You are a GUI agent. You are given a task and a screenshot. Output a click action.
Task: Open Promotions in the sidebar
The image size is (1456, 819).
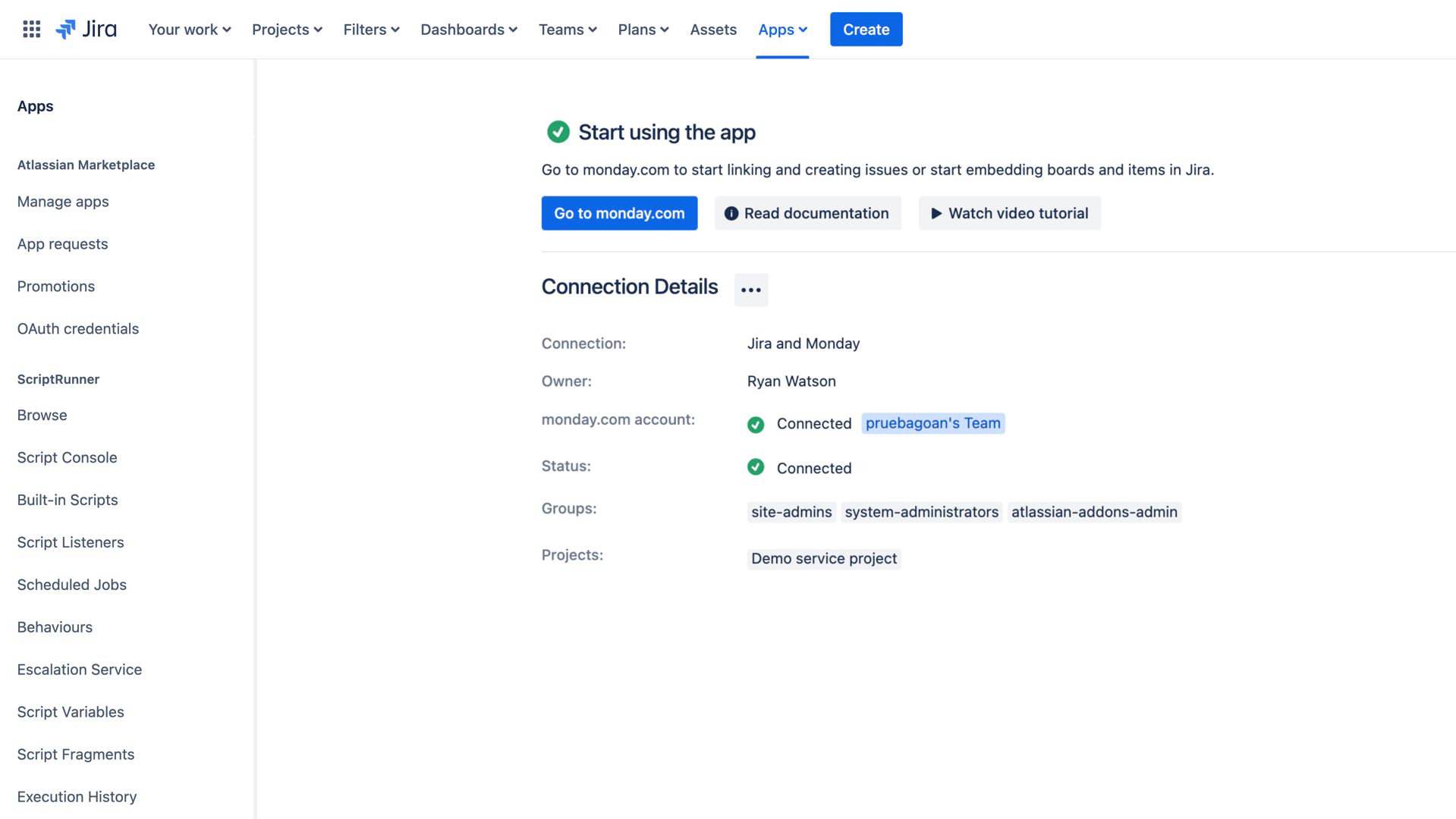point(56,287)
